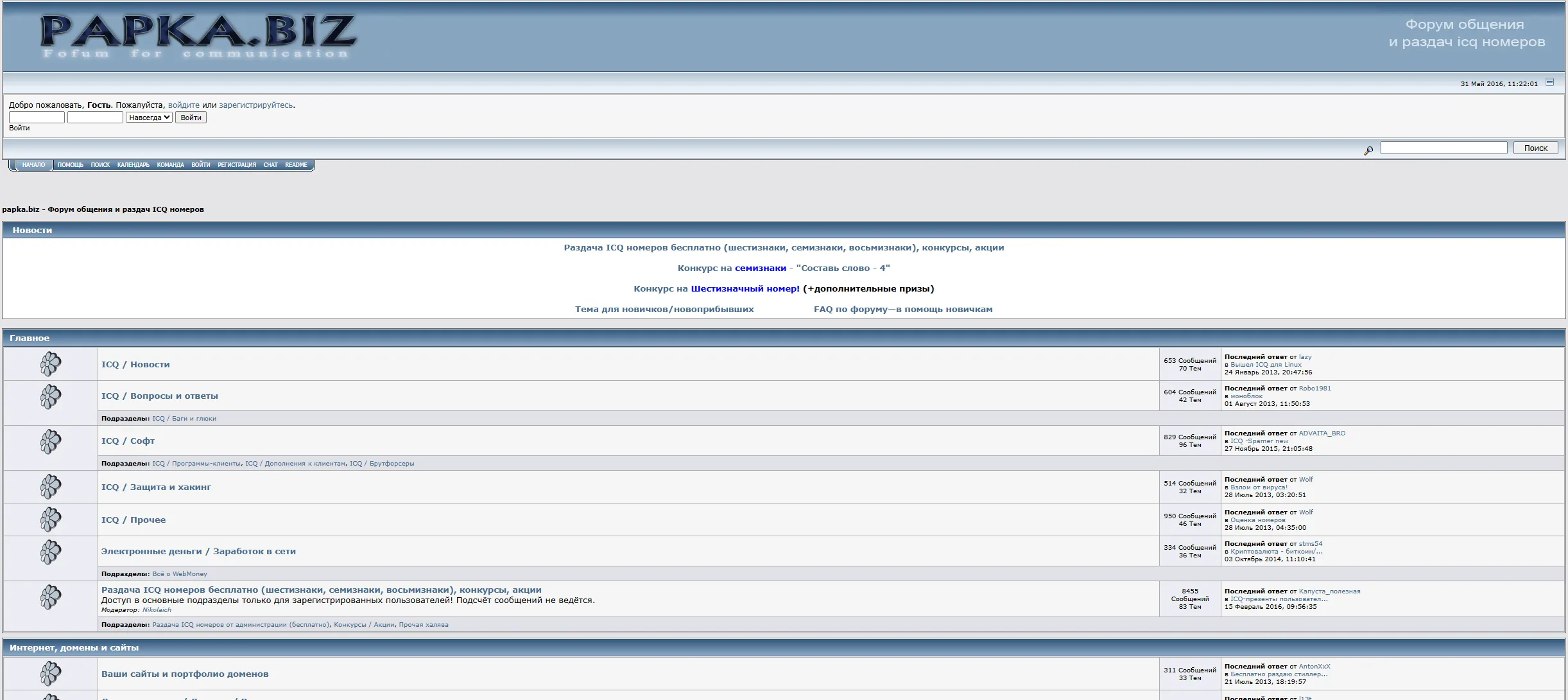Open the FAQ по форуму link
1568x700 pixels.
[x=902, y=309]
